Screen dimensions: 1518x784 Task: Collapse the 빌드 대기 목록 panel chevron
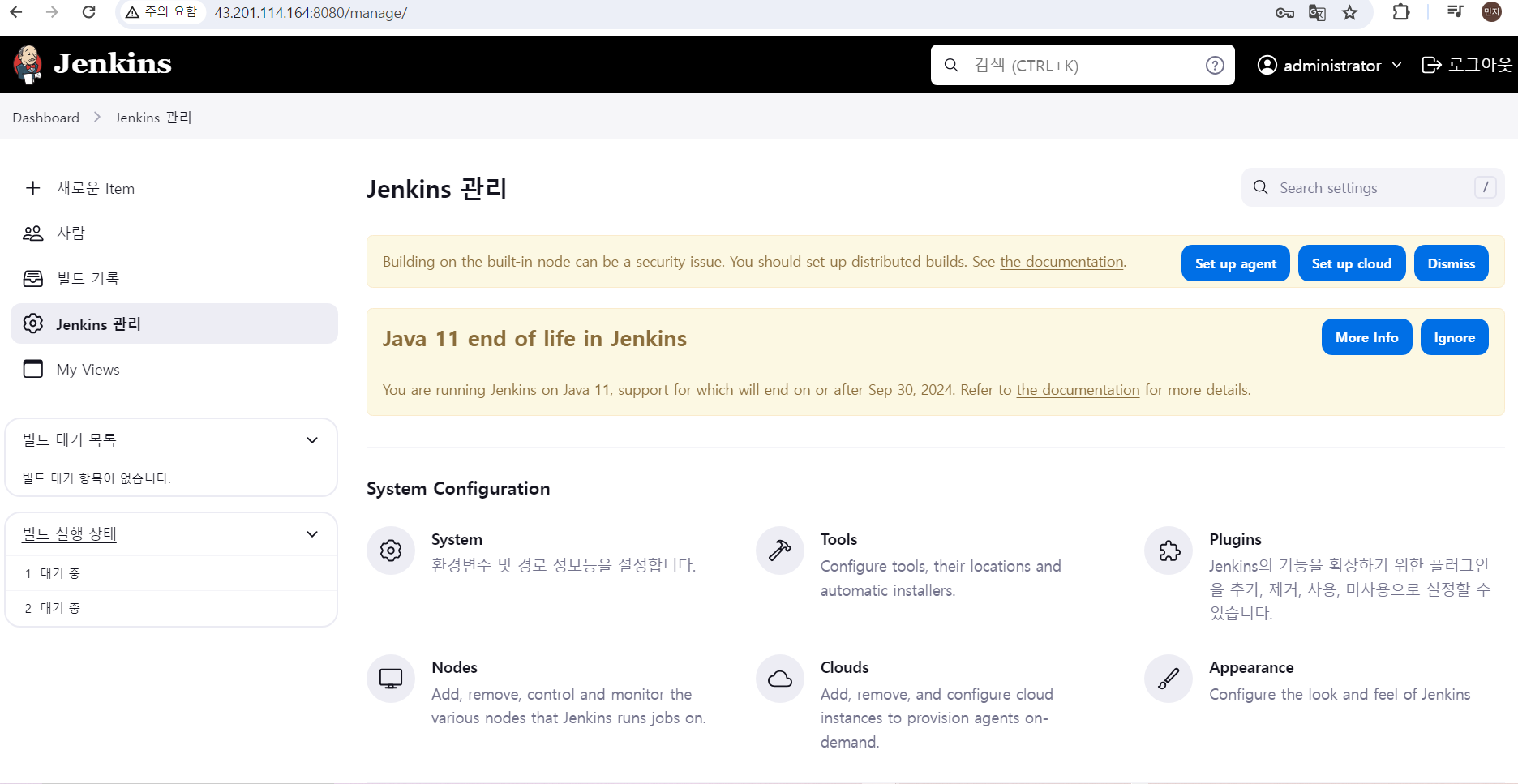pos(312,440)
